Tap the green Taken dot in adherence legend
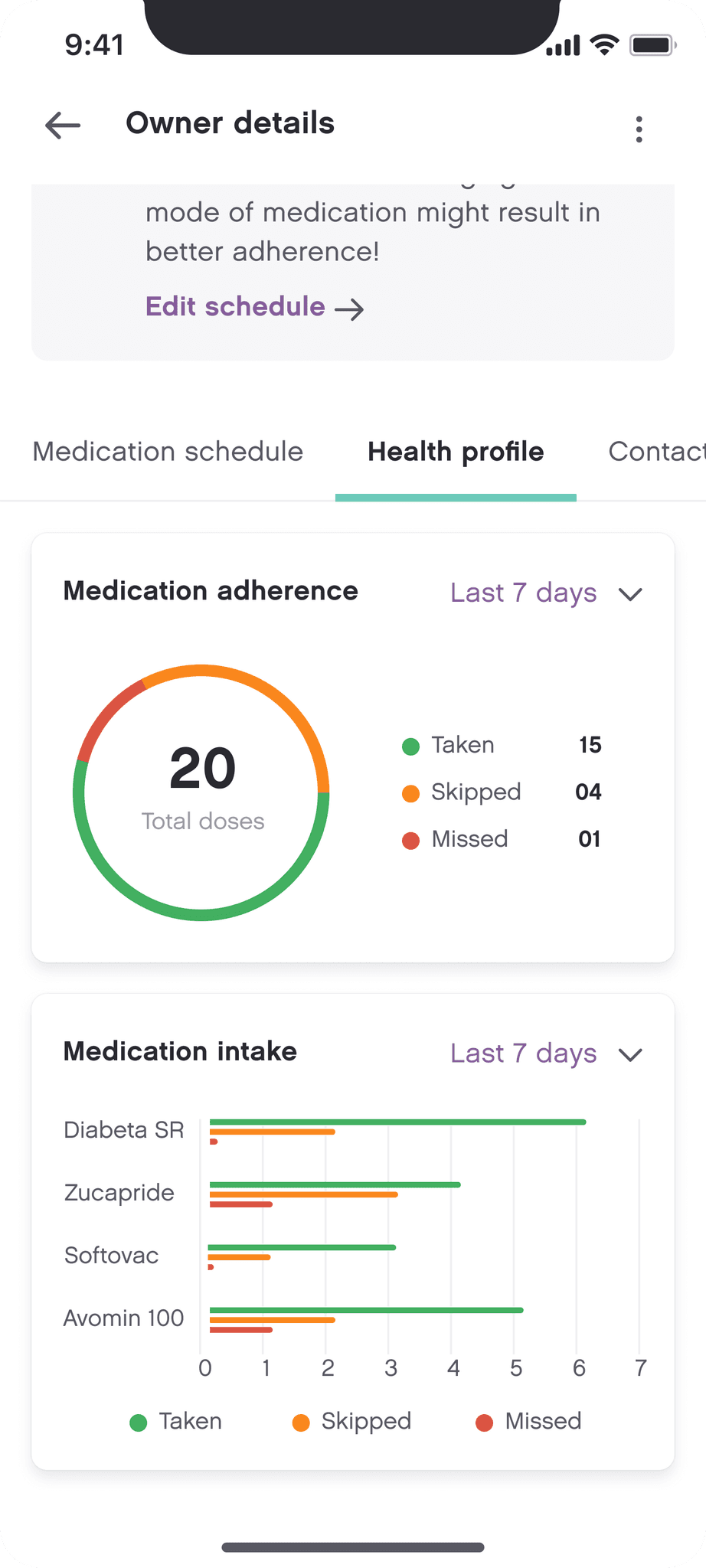 coord(410,746)
